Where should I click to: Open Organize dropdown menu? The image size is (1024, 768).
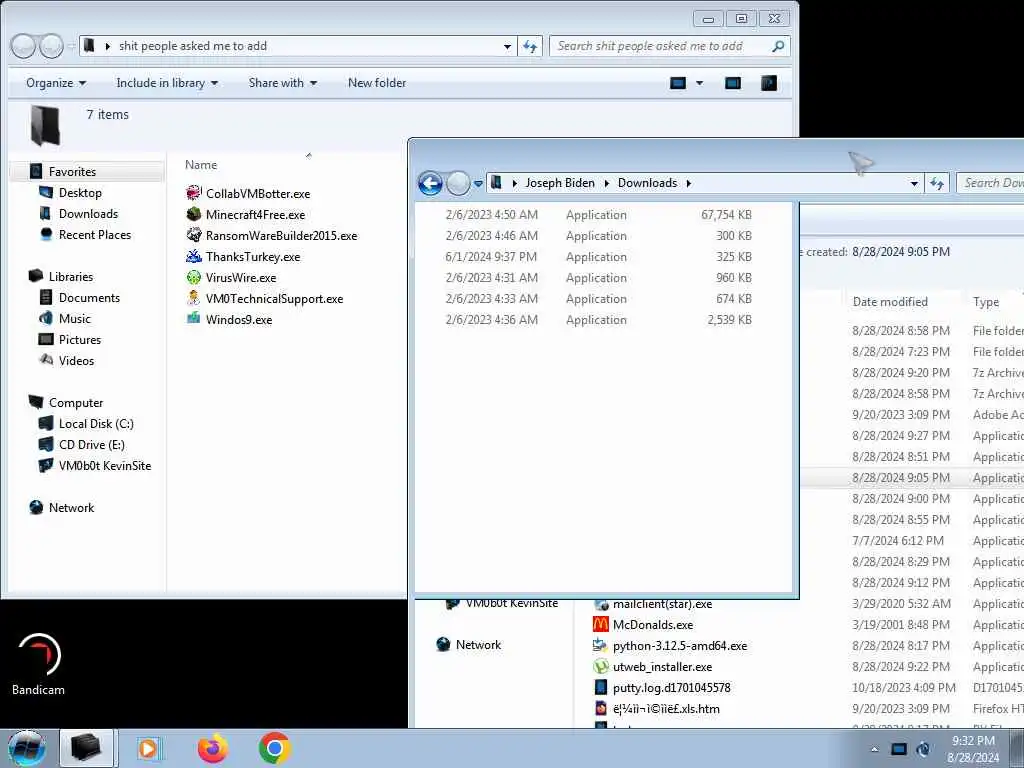pyautogui.click(x=56, y=83)
